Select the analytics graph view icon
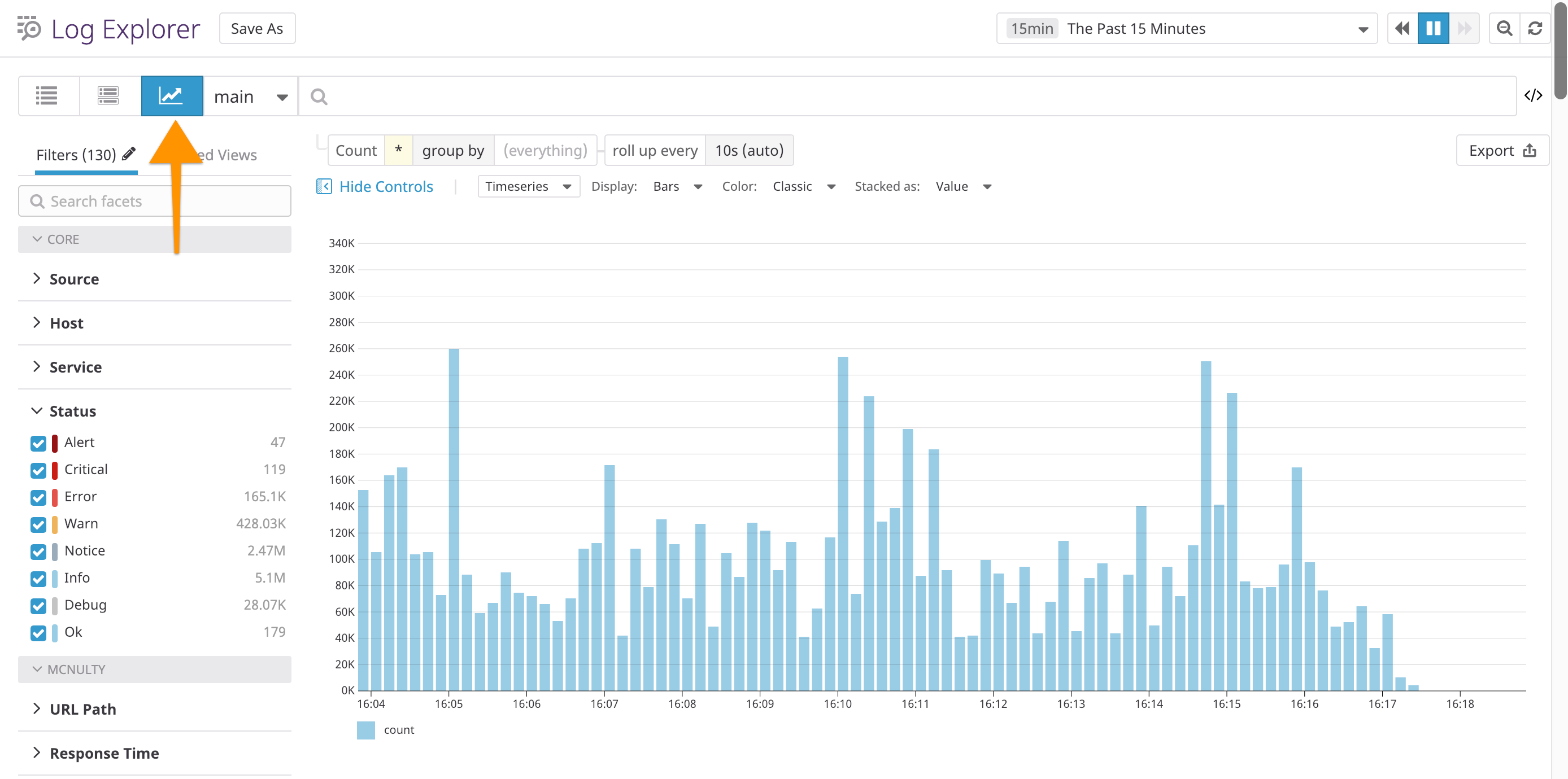The width and height of the screenshot is (1568, 779). [x=171, y=96]
